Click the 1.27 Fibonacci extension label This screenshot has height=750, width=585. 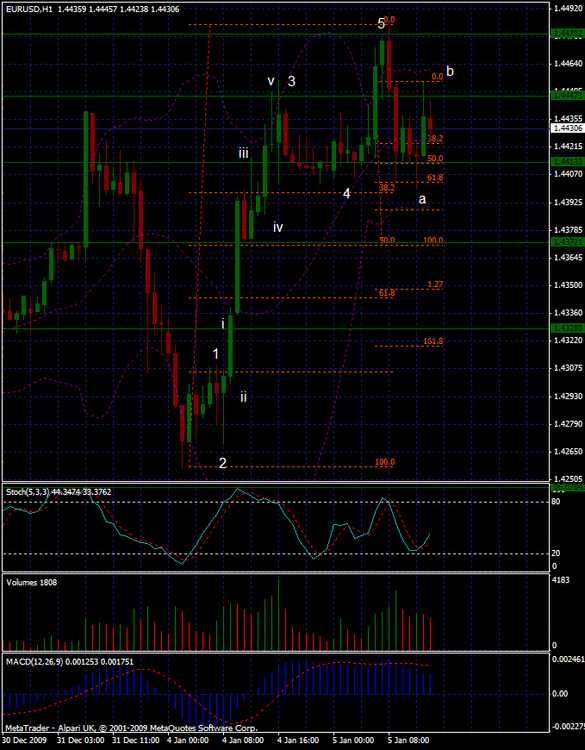[435, 284]
